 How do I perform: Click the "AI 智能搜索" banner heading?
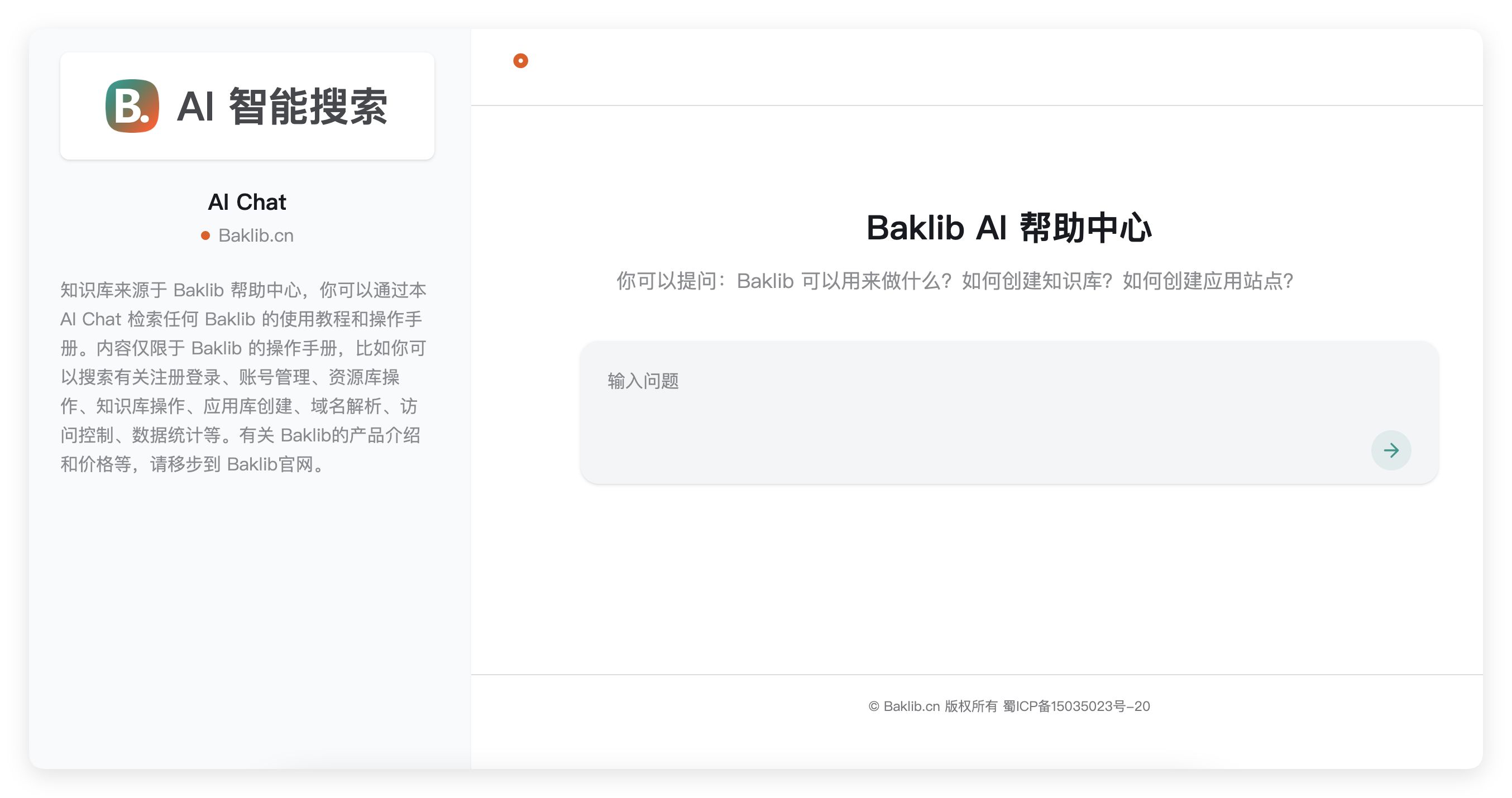point(282,106)
